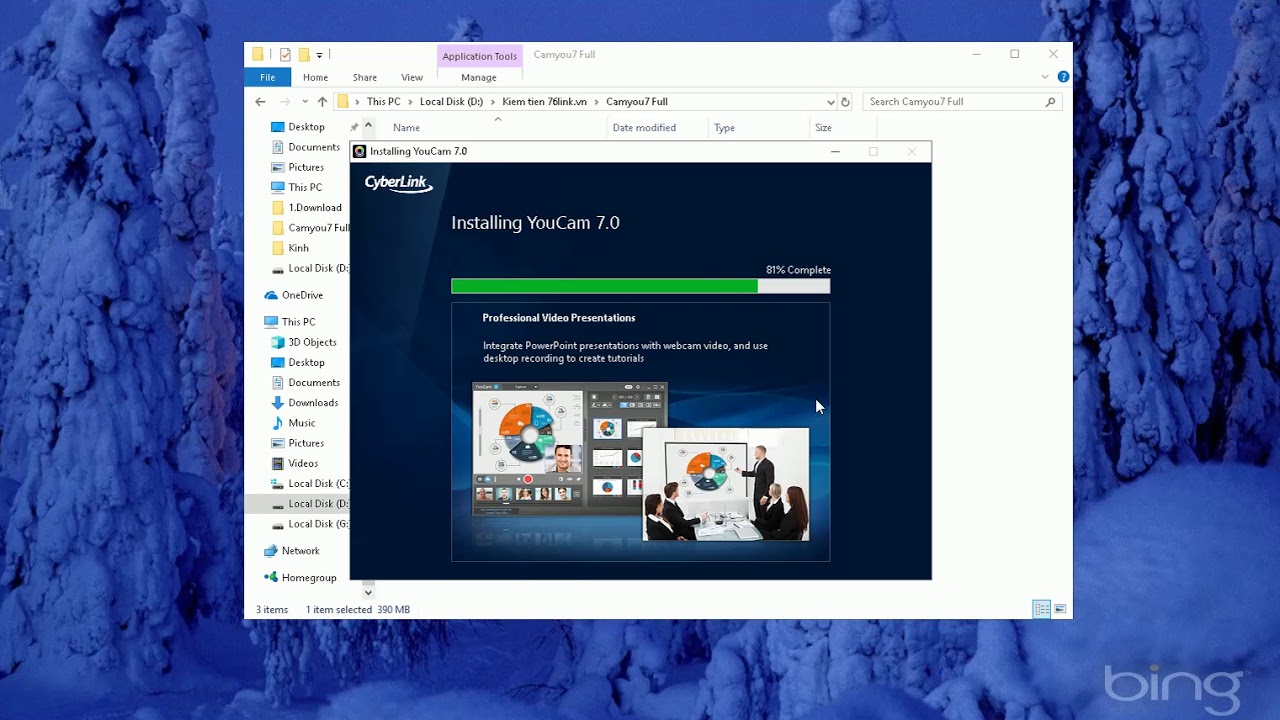Click the YouCam installer title bar icon
Image resolution: width=1280 pixels, height=720 pixels.
[x=360, y=152]
